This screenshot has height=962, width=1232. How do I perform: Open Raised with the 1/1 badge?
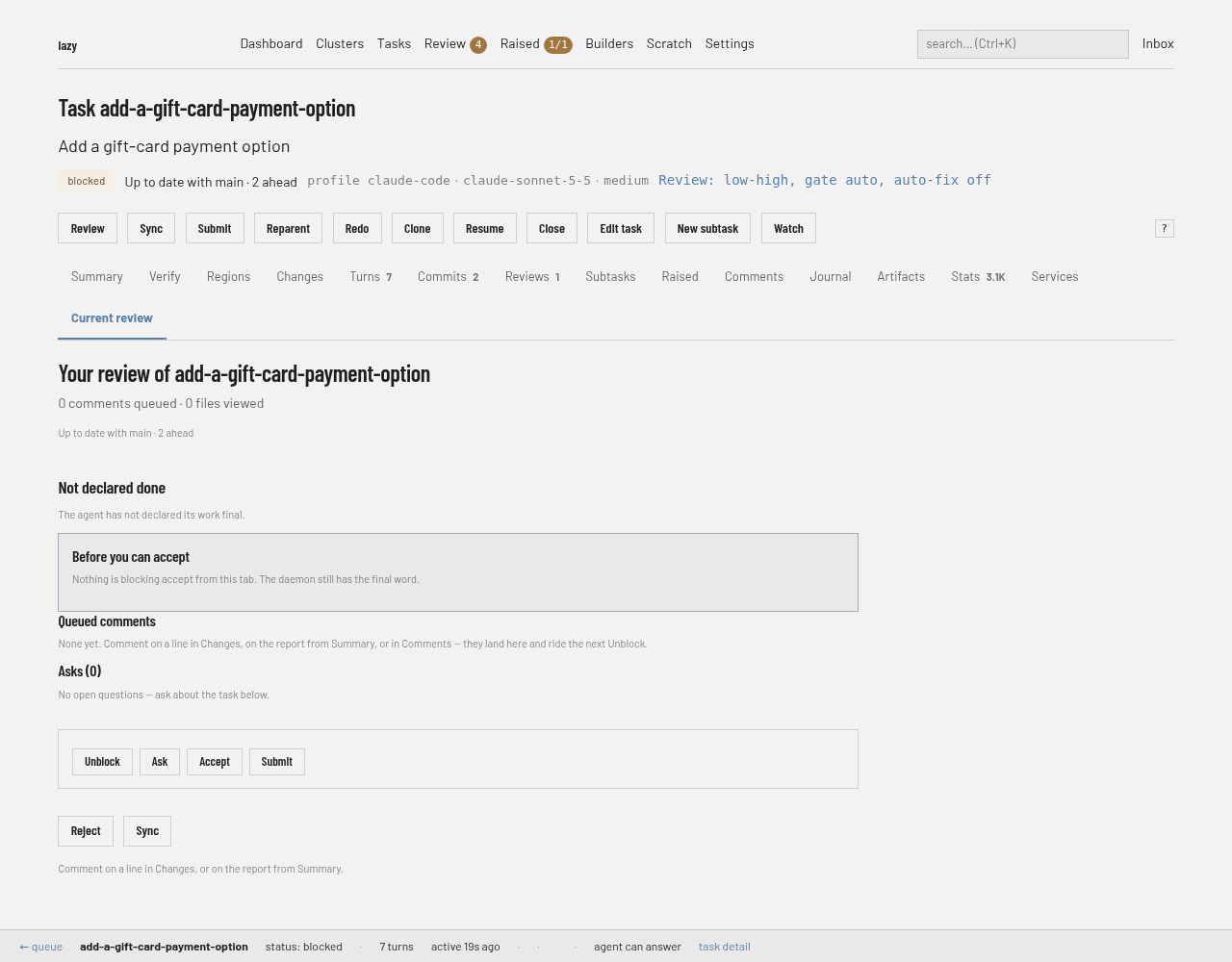tap(536, 44)
